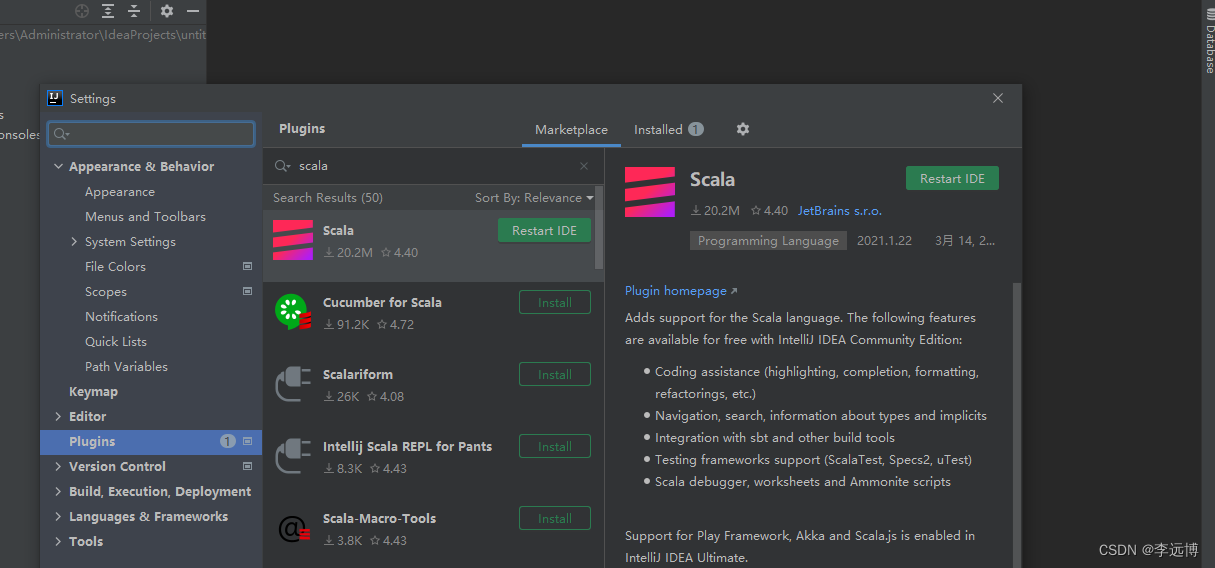Viewport: 1215px width, 568px height.
Task: Open the JetBrains s.r.o. vendor link
Action: [840, 211]
